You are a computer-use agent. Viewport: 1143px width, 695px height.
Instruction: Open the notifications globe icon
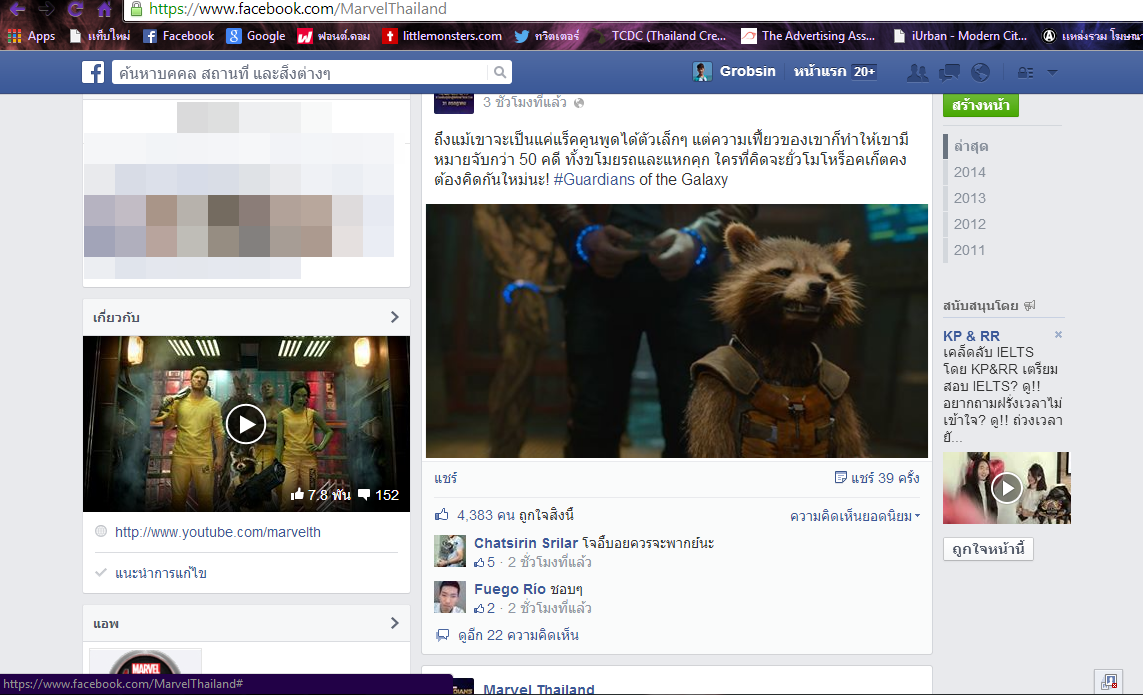coord(980,72)
